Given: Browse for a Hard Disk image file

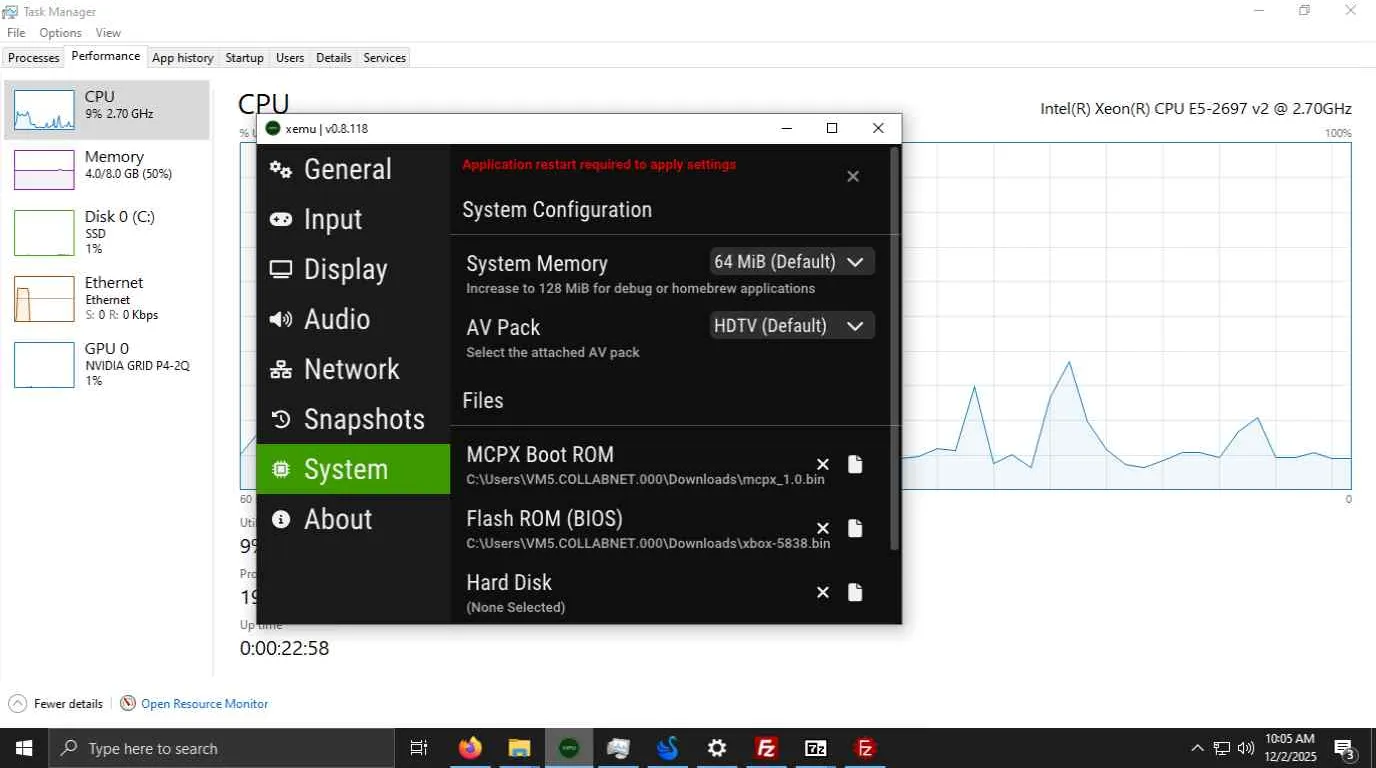Looking at the screenshot, I should (x=855, y=592).
